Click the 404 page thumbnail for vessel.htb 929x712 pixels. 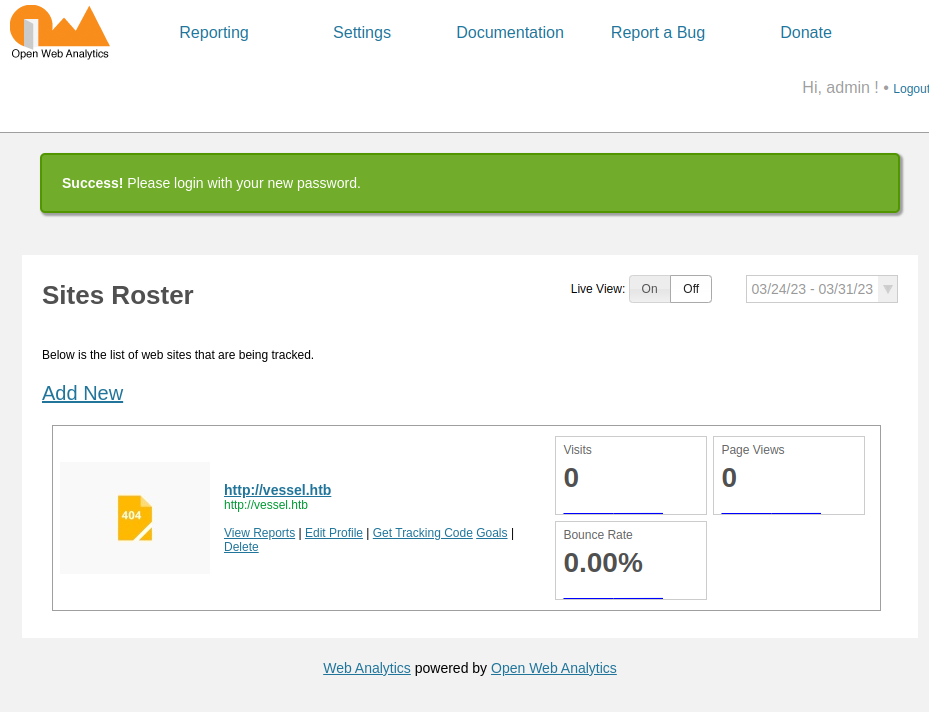[x=135, y=518]
